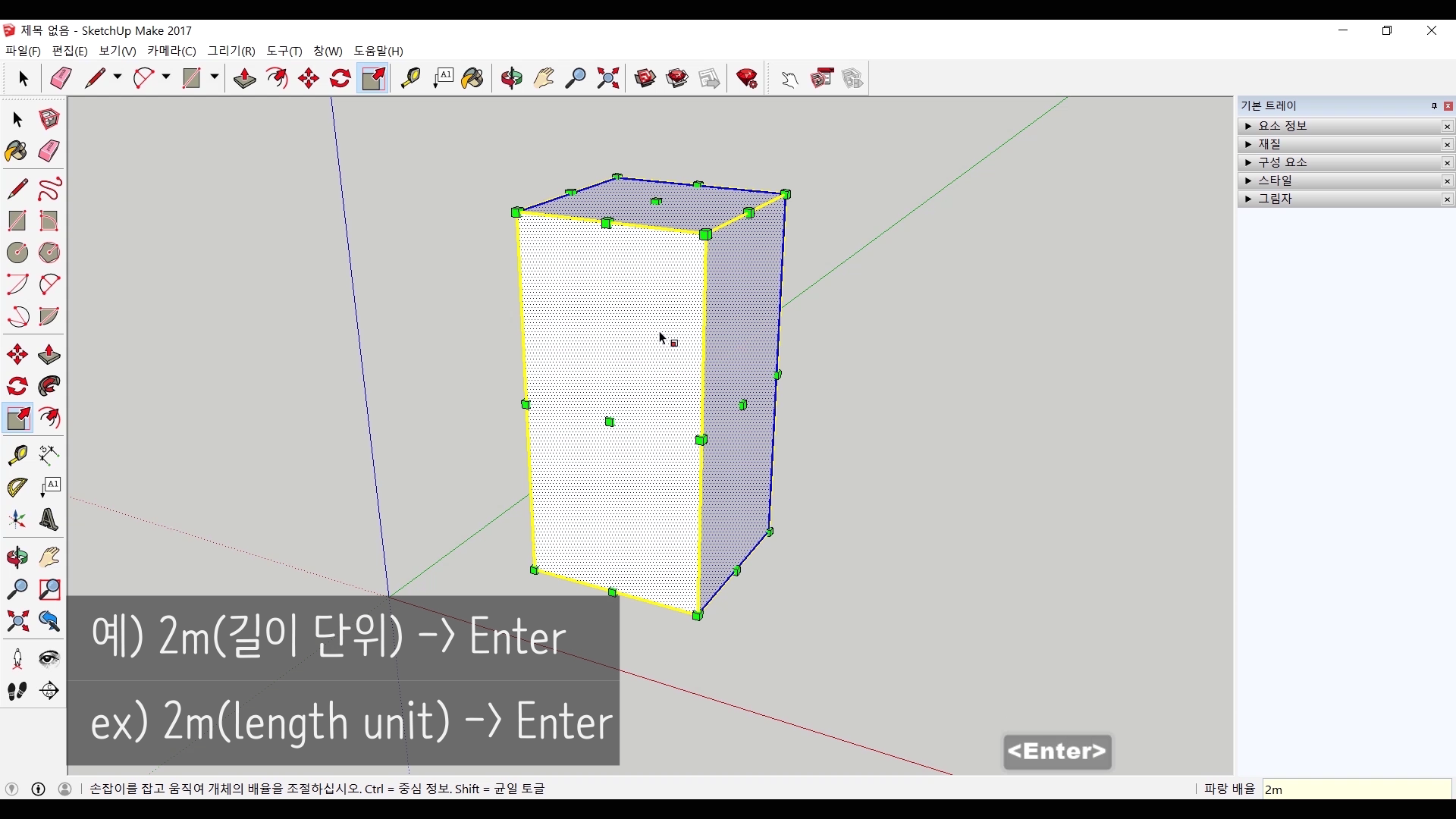Close the 스타일 panel with its x button
The width and height of the screenshot is (1456, 819).
pyautogui.click(x=1447, y=181)
